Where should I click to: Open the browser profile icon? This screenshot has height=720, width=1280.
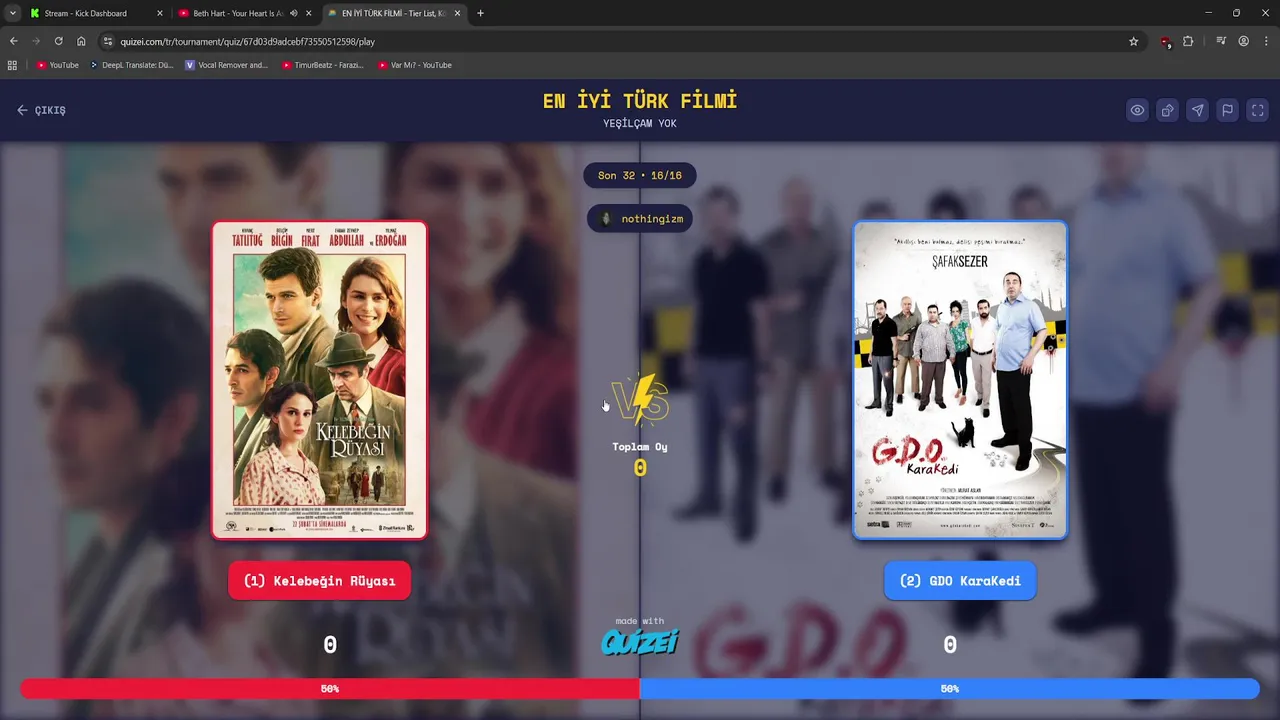tap(1244, 41)
